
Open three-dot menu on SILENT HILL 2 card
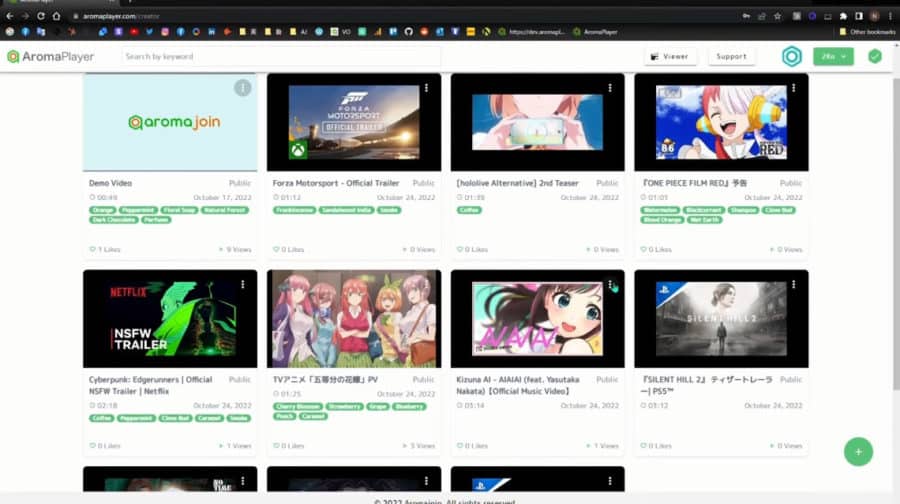click(794, 285)
